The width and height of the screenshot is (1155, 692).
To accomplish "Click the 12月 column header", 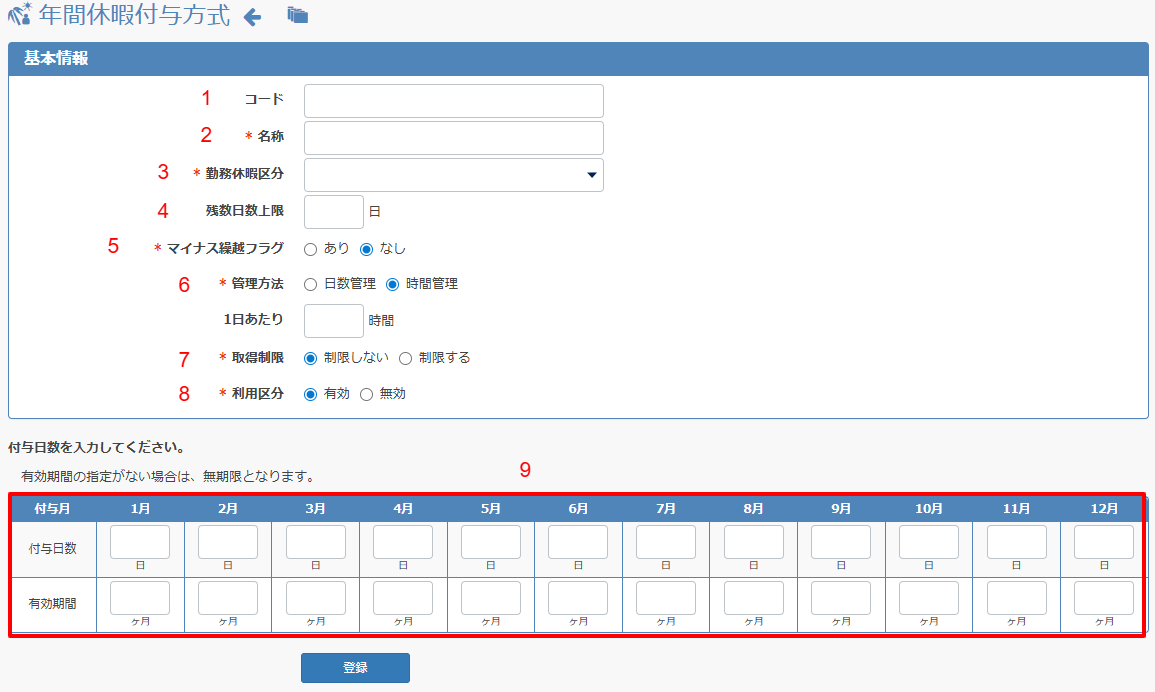I will click(x=1104, y=508).
